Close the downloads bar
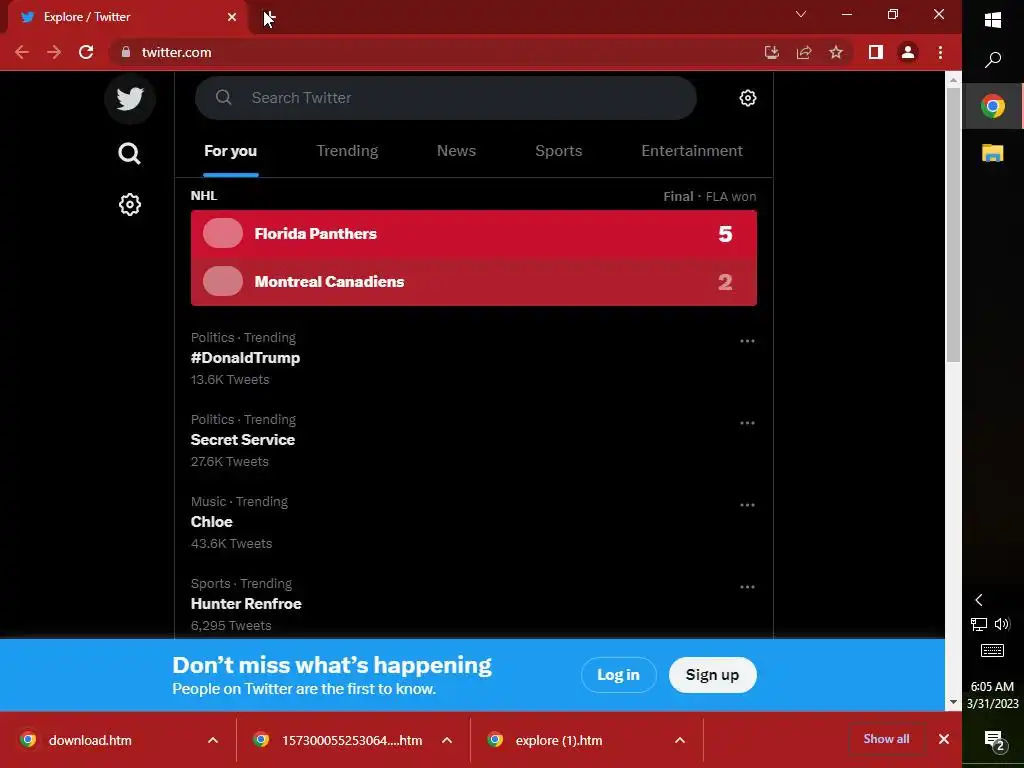 click(x=944, y=739)
